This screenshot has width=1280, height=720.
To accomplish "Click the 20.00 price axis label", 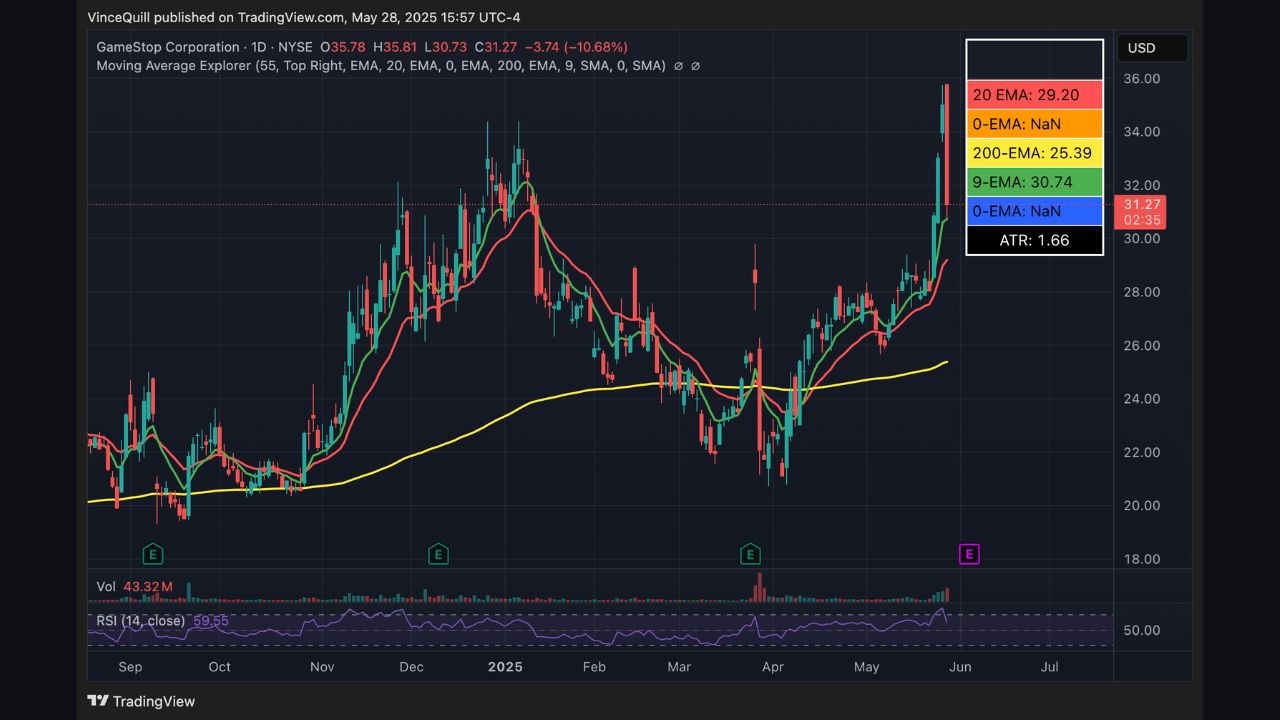I will 1141,506.
